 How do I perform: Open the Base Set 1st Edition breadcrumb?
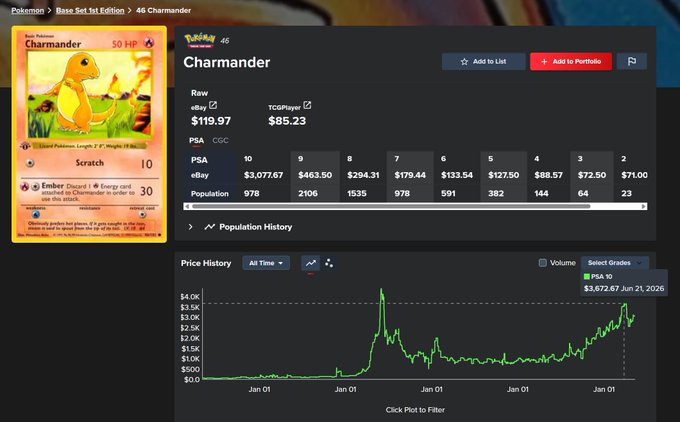point(90,10)
